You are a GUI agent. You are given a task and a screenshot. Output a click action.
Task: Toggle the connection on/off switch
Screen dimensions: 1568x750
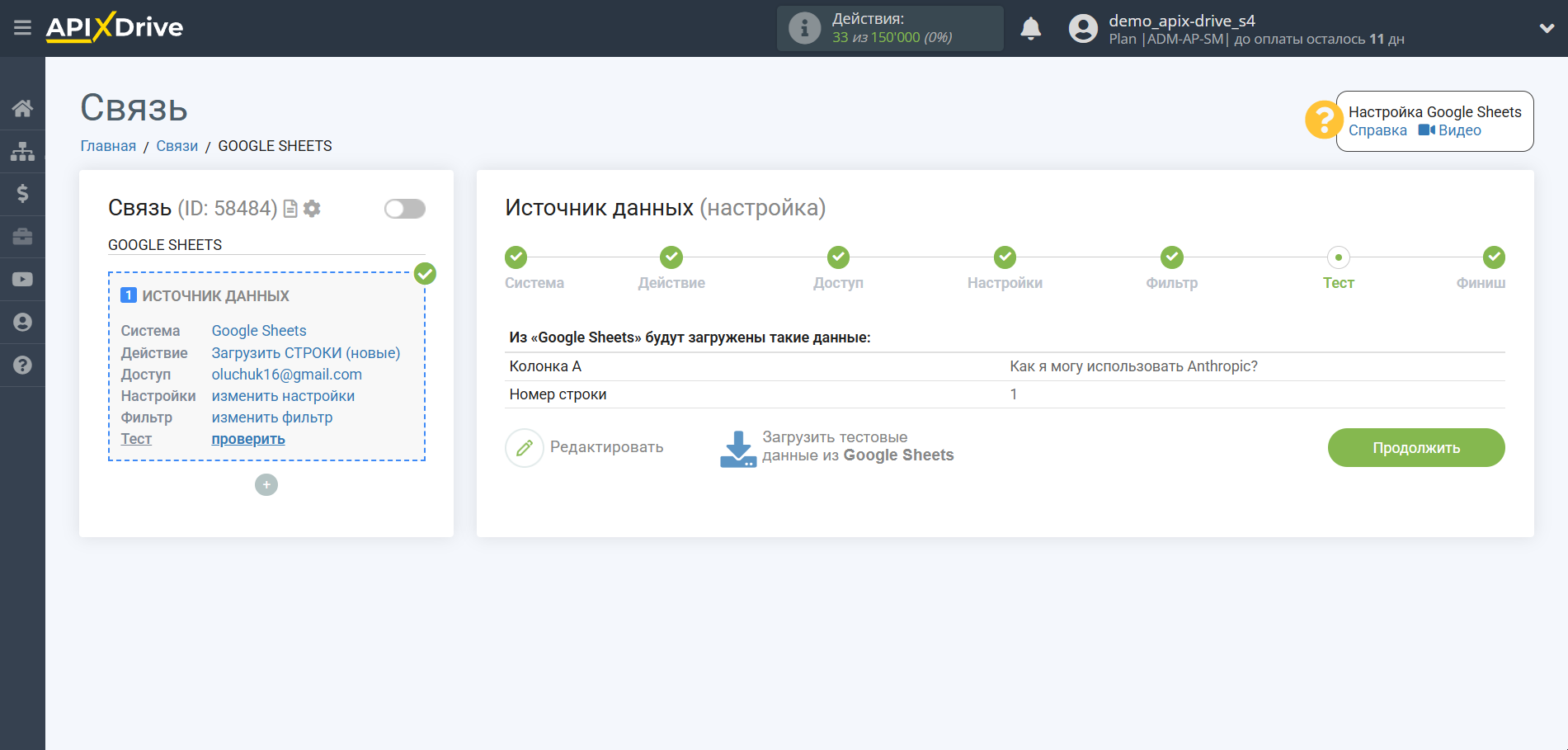(404, 209)
